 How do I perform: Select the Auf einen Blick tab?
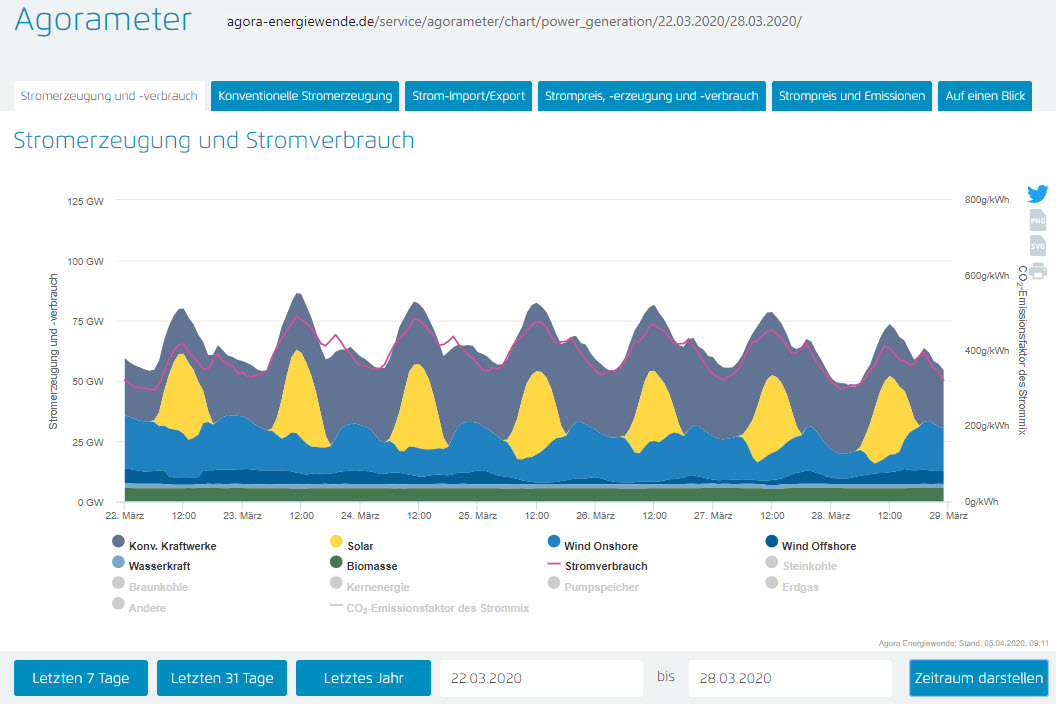pos(984,96)
